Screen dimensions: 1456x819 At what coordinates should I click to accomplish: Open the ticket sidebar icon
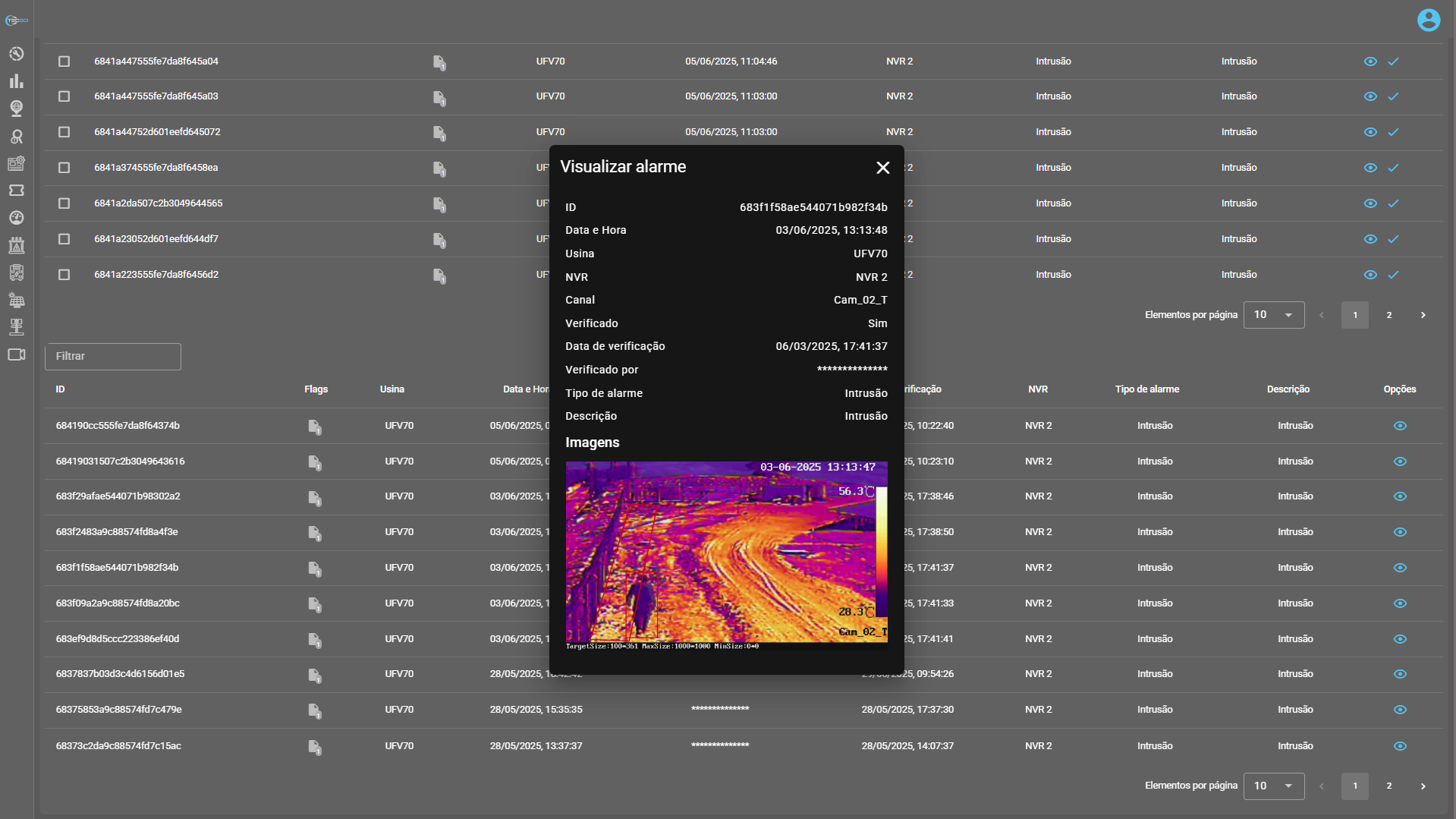pos(16,191)
